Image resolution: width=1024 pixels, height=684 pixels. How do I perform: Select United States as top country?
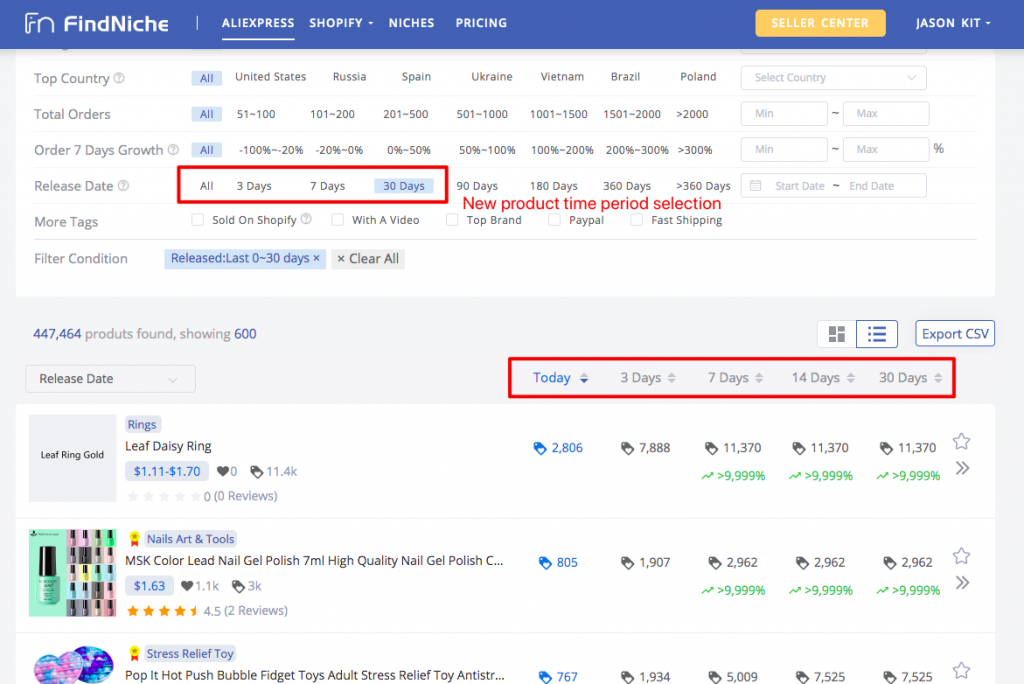(x=270, y=76)
